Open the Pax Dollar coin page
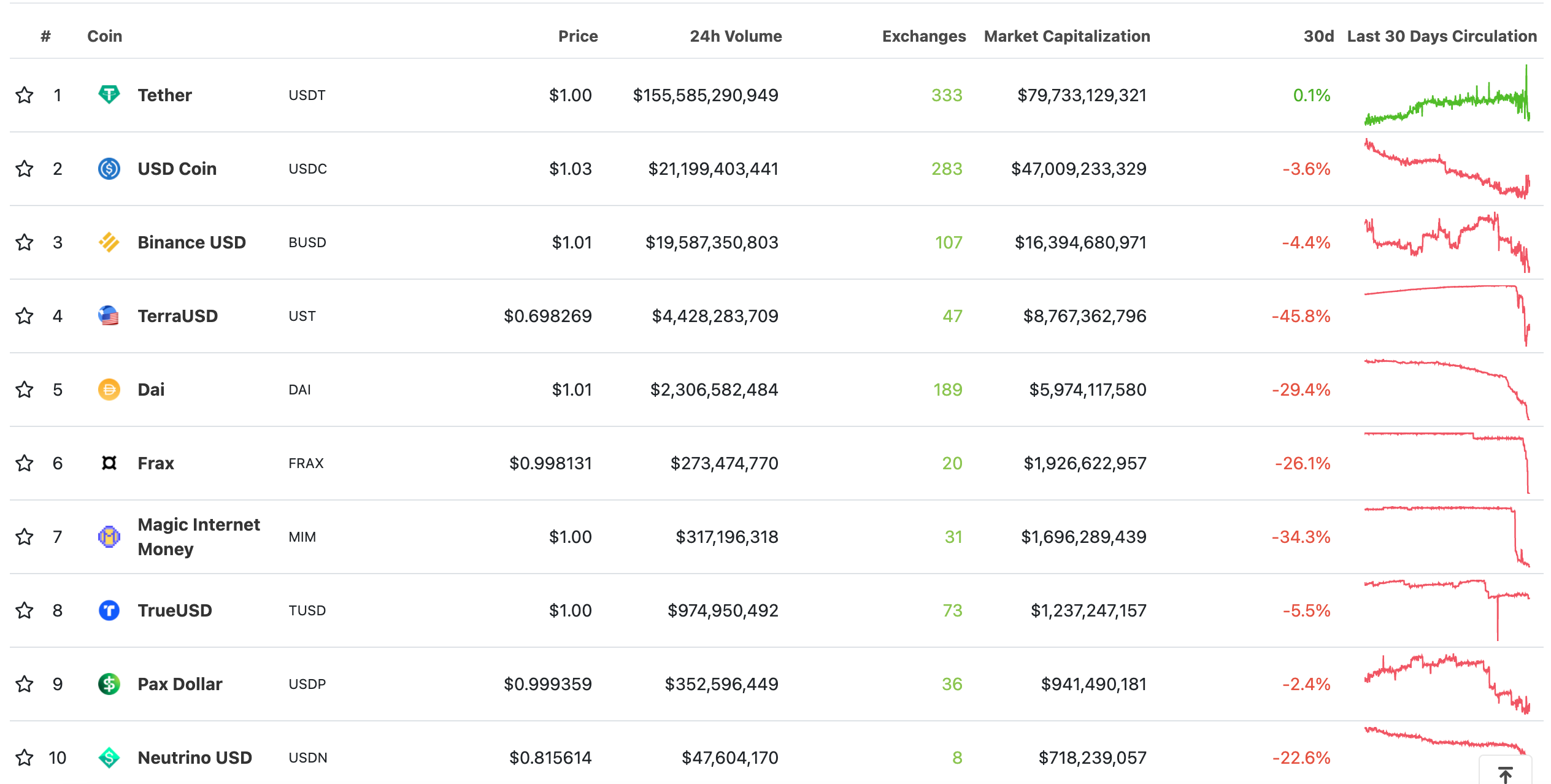This screenshot has height=784, width=1551. pos(180,684)
